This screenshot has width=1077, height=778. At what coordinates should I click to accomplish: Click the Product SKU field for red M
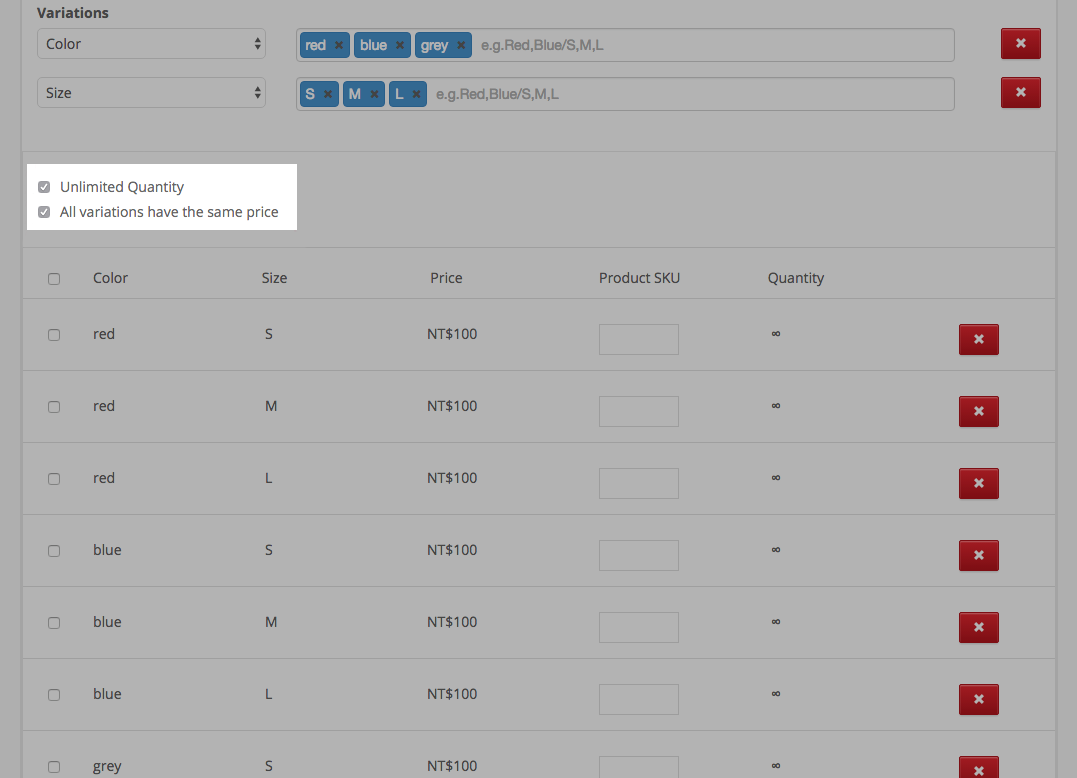pos(639,411)
